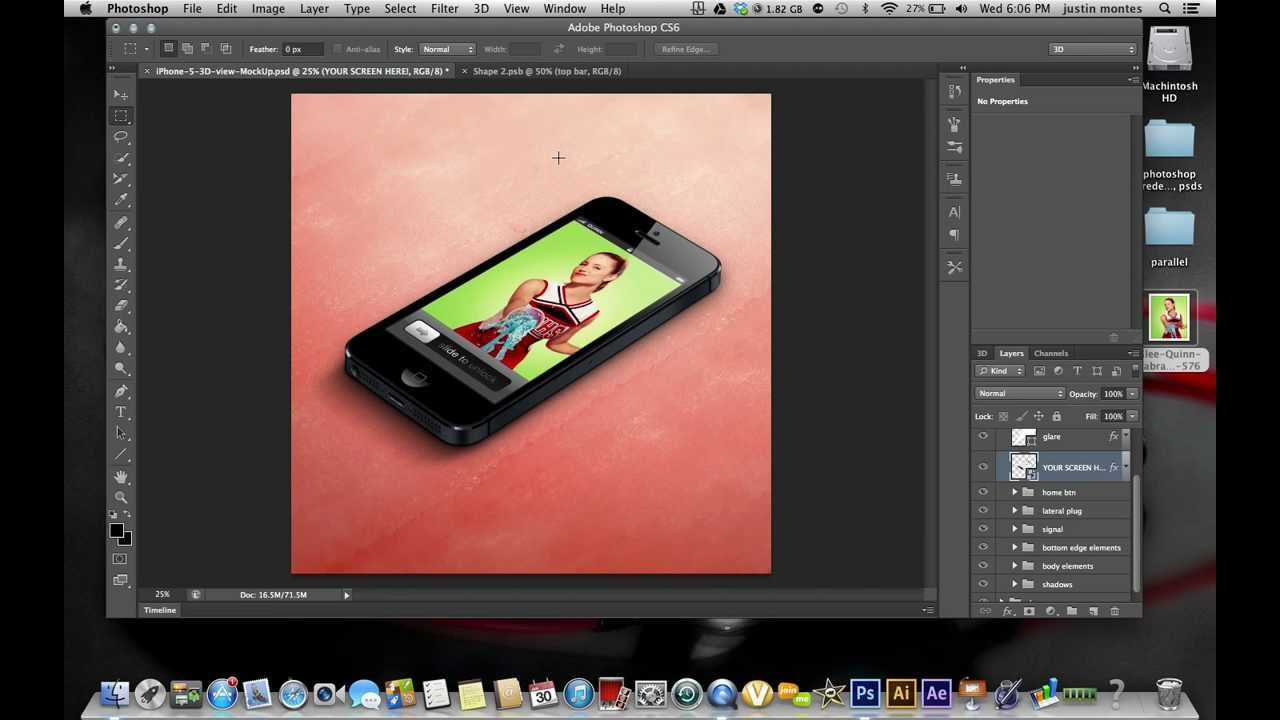Open the 3D workspace dropdown

[1094, 49]
